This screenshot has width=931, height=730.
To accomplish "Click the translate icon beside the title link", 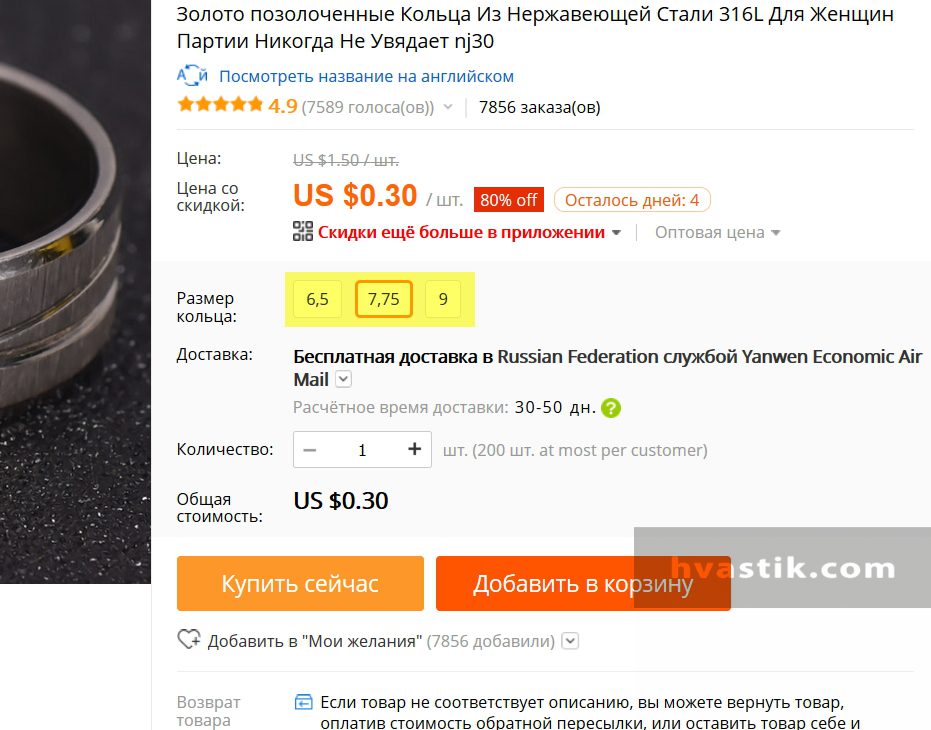I will tap(192, 75).
